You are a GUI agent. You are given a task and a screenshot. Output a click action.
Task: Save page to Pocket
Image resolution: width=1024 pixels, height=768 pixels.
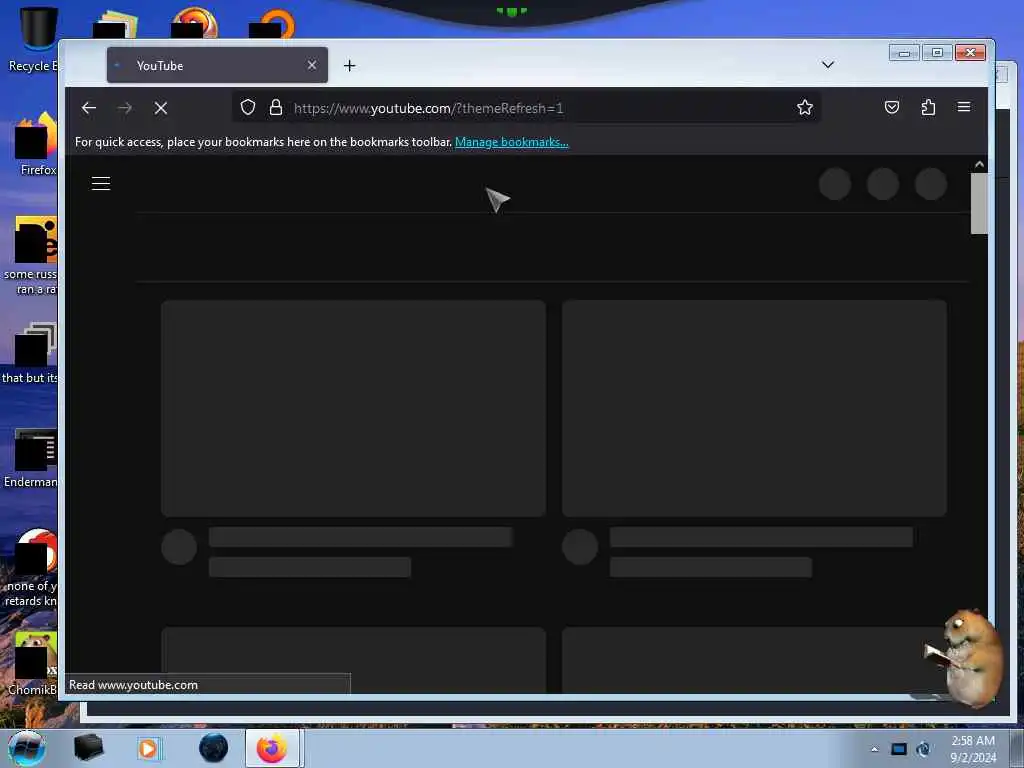pyautogui.click(x=891, y=107)
